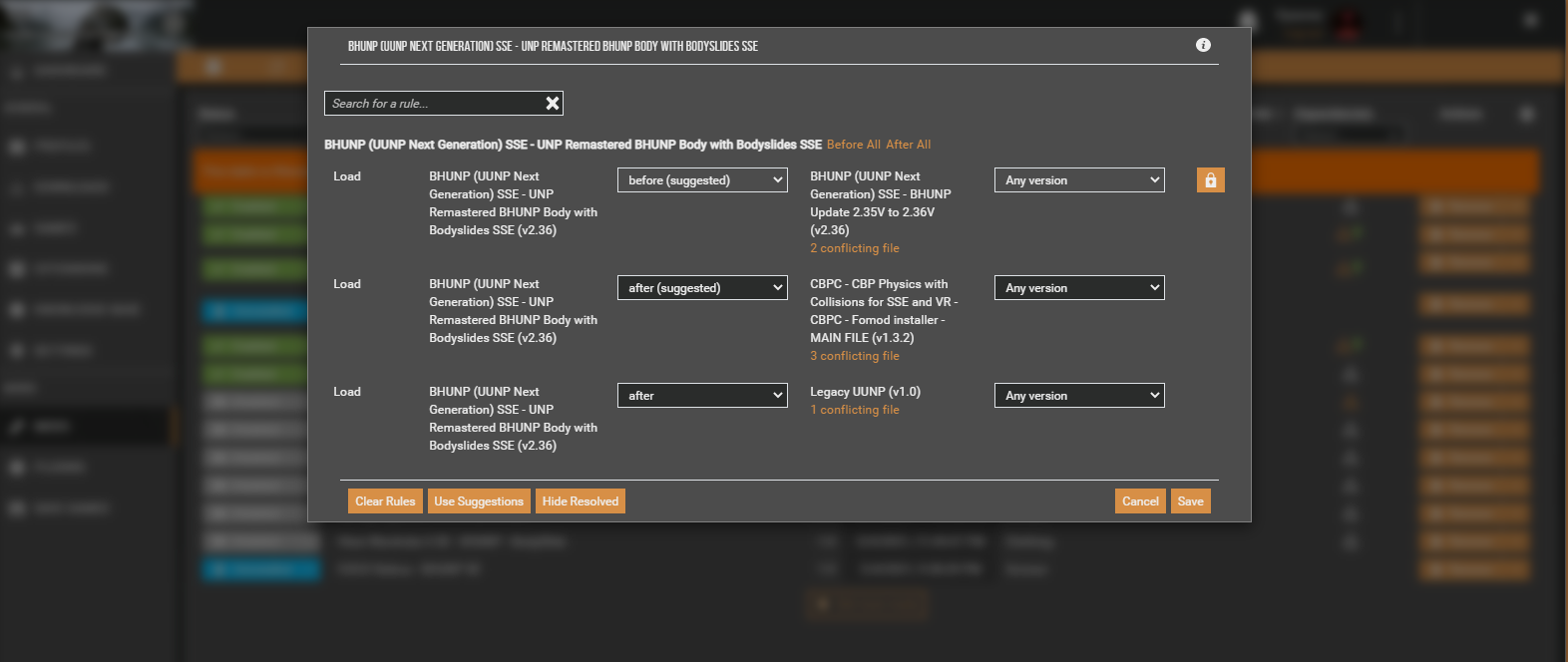This screenshot has height=662, width=1568.
Task: Open the 'after' dropdown for Legacy UUNP
Action: click(703, 396)
